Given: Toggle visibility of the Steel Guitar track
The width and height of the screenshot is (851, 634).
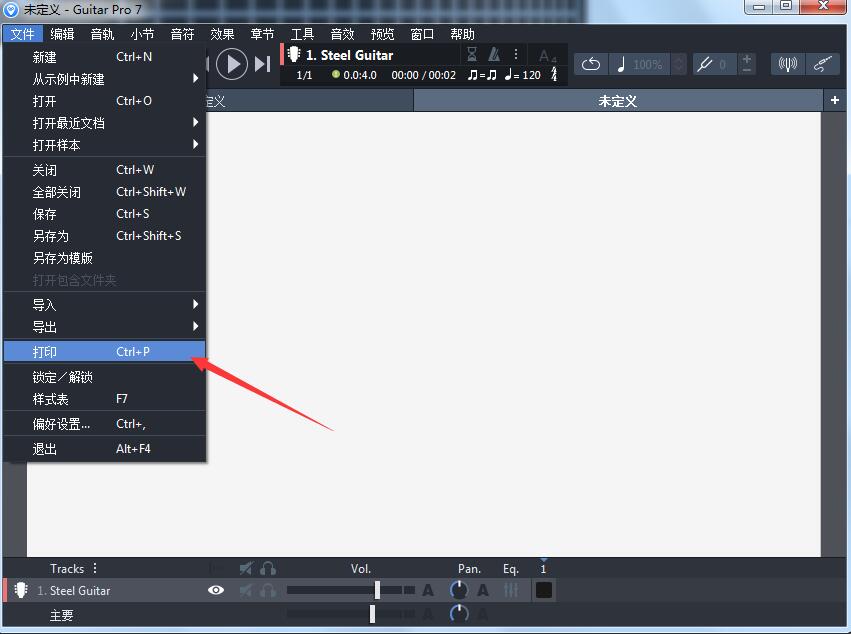Looking at the screenshot, I should [x=216, y=589].
